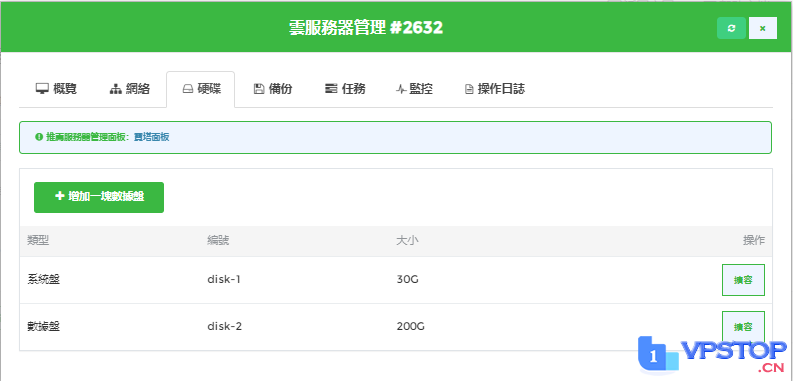Screen dimensions: 793x381
Task: Select the 數據盤 row label
Action: coord(43,326)
